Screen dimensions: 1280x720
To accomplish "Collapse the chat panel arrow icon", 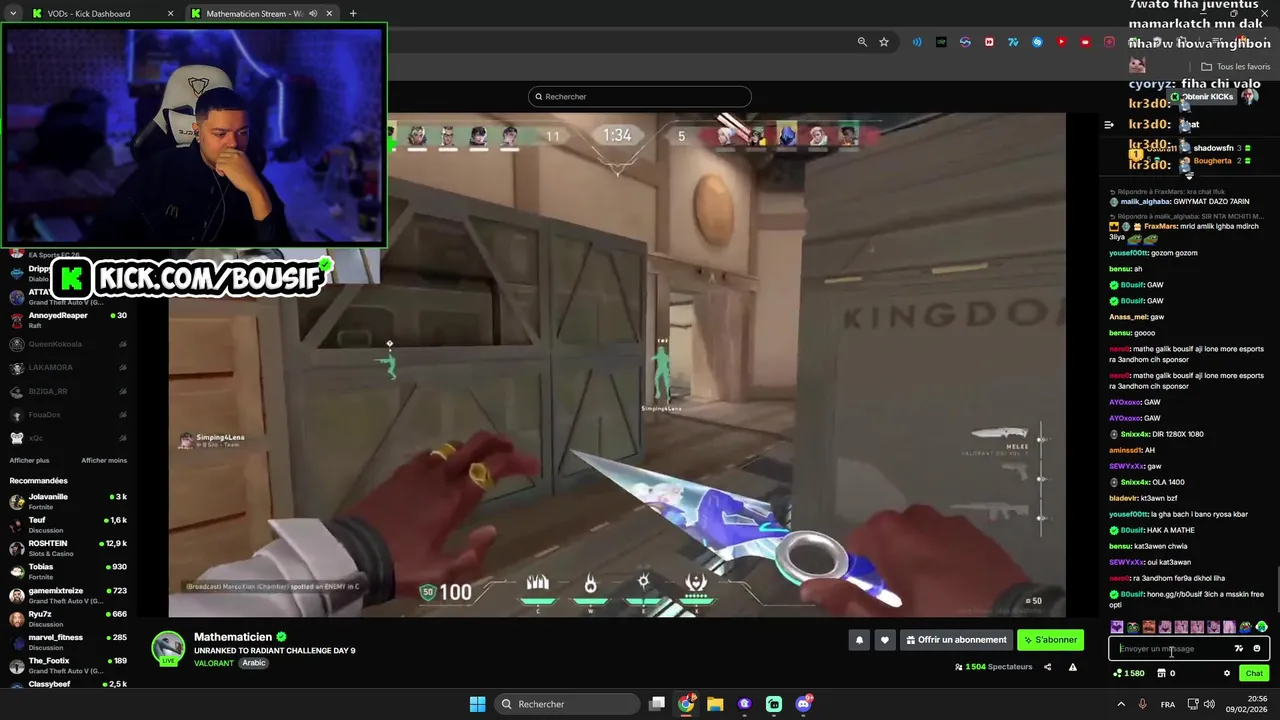I will click(1108, 125).
